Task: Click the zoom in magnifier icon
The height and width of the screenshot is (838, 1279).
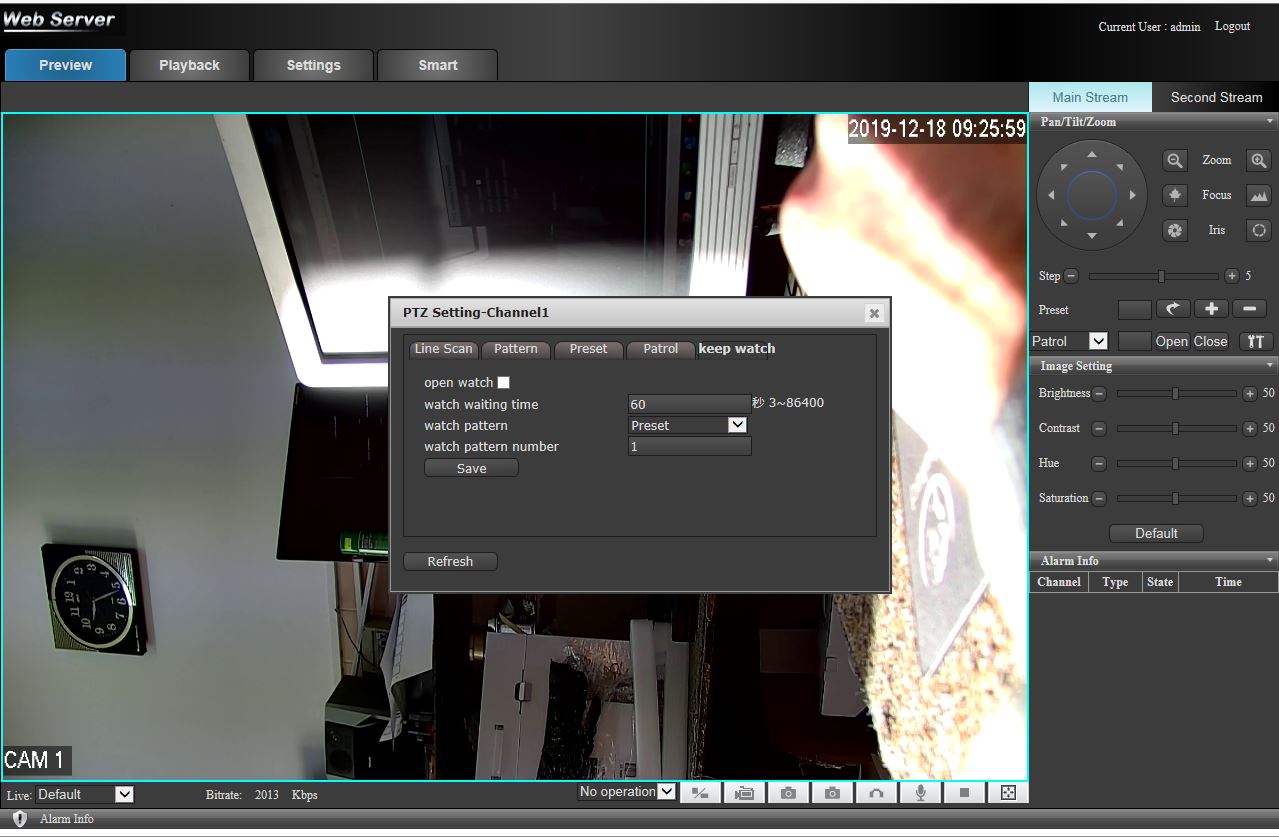Action: (x=1258, y=160)
